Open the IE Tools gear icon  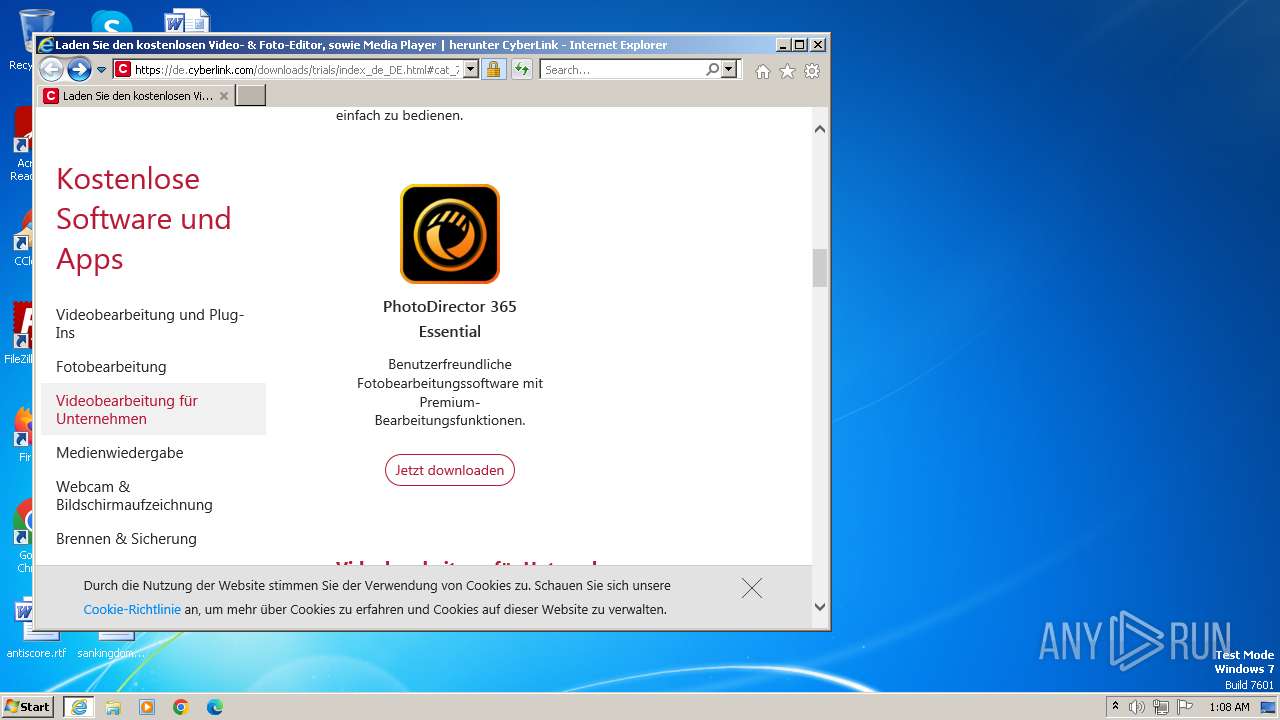click(x=812, y=71)
